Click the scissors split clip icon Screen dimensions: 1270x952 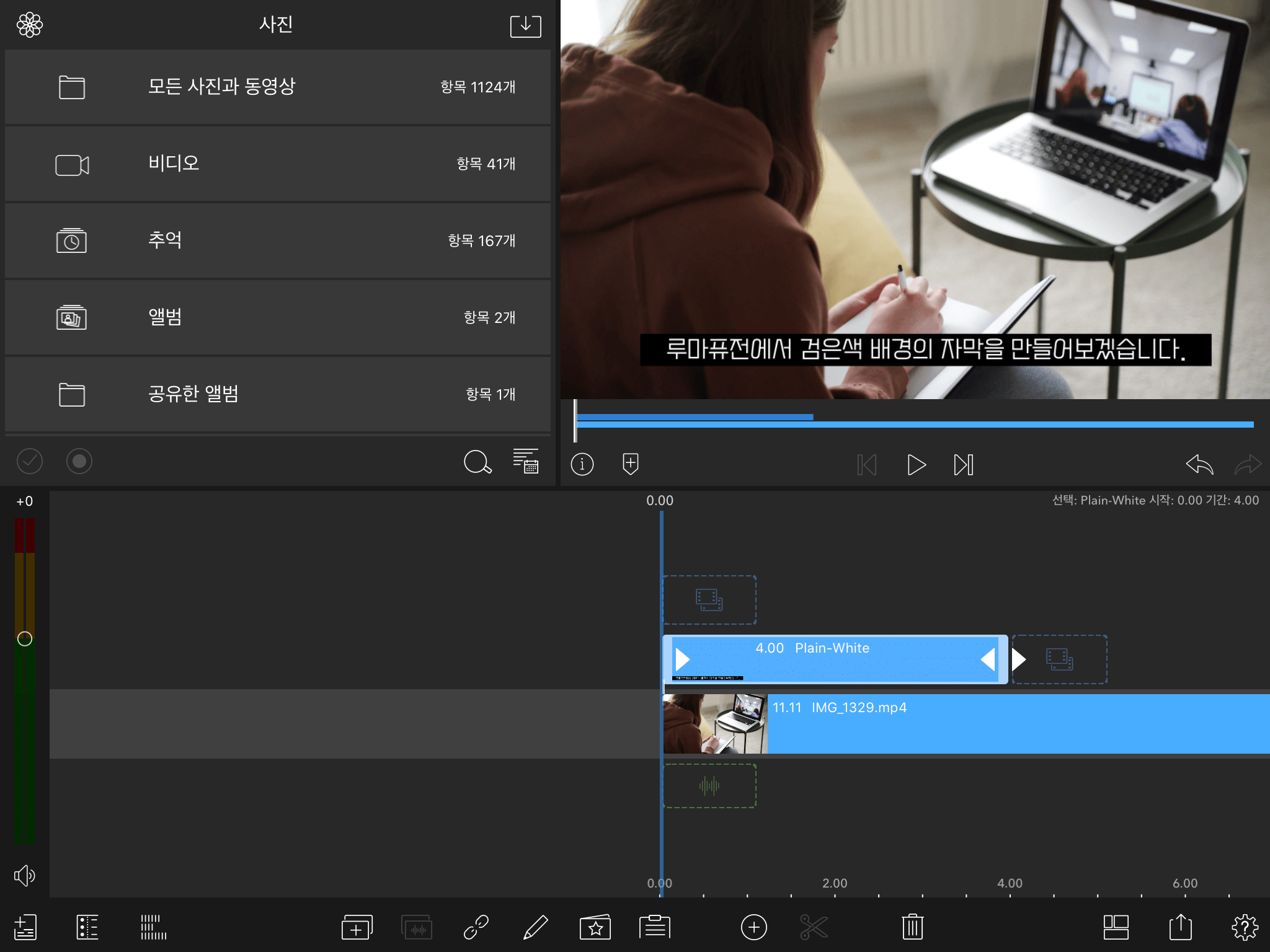[814, 927]
